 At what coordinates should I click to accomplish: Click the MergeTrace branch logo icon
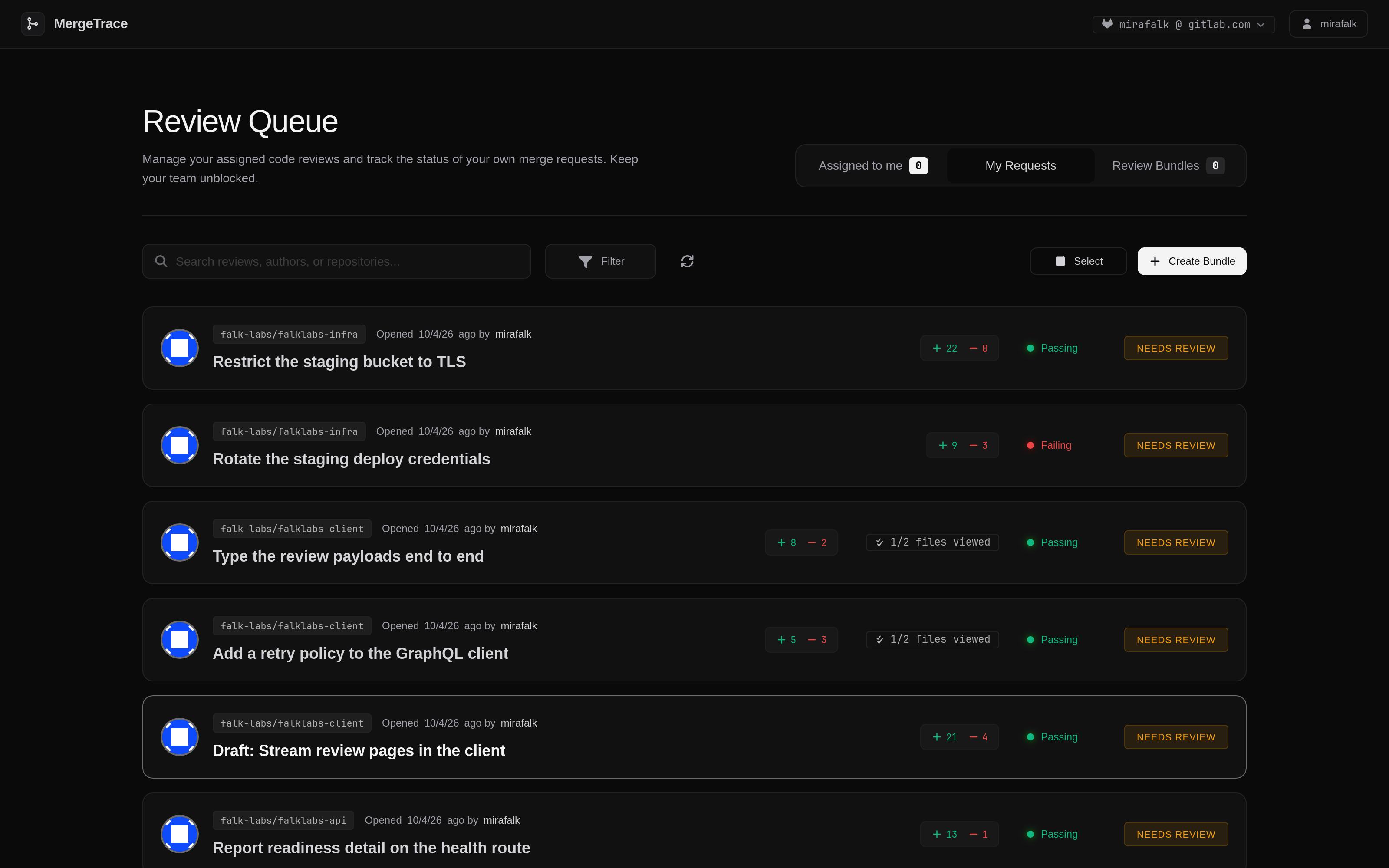[33, 23]
